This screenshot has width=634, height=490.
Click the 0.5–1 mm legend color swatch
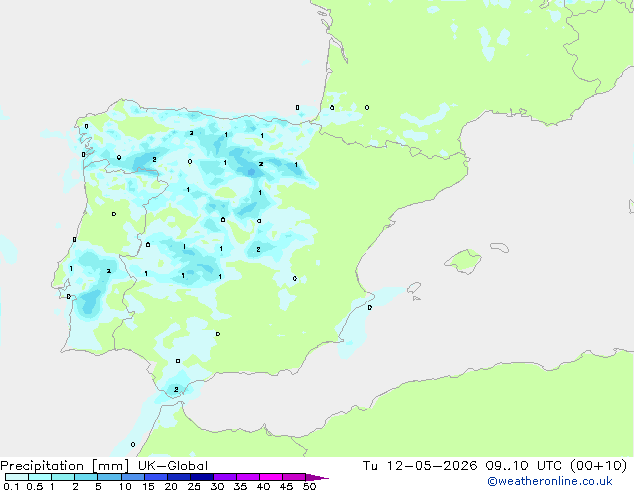coord(40,477)
